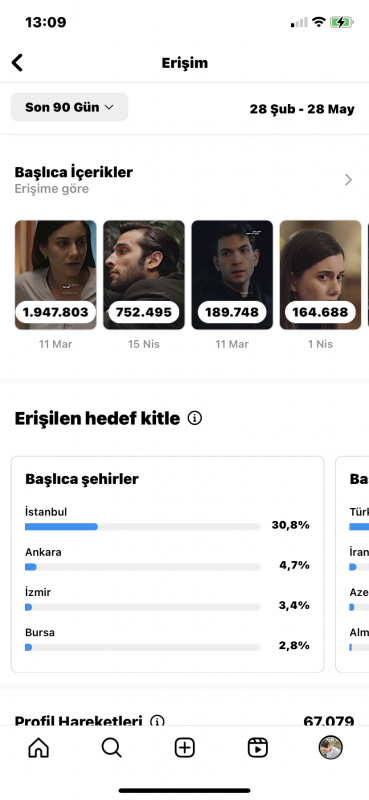The image size is (369, 800).
Task: Tap the İstanbul percentage bar
Action: coord(142,527)
